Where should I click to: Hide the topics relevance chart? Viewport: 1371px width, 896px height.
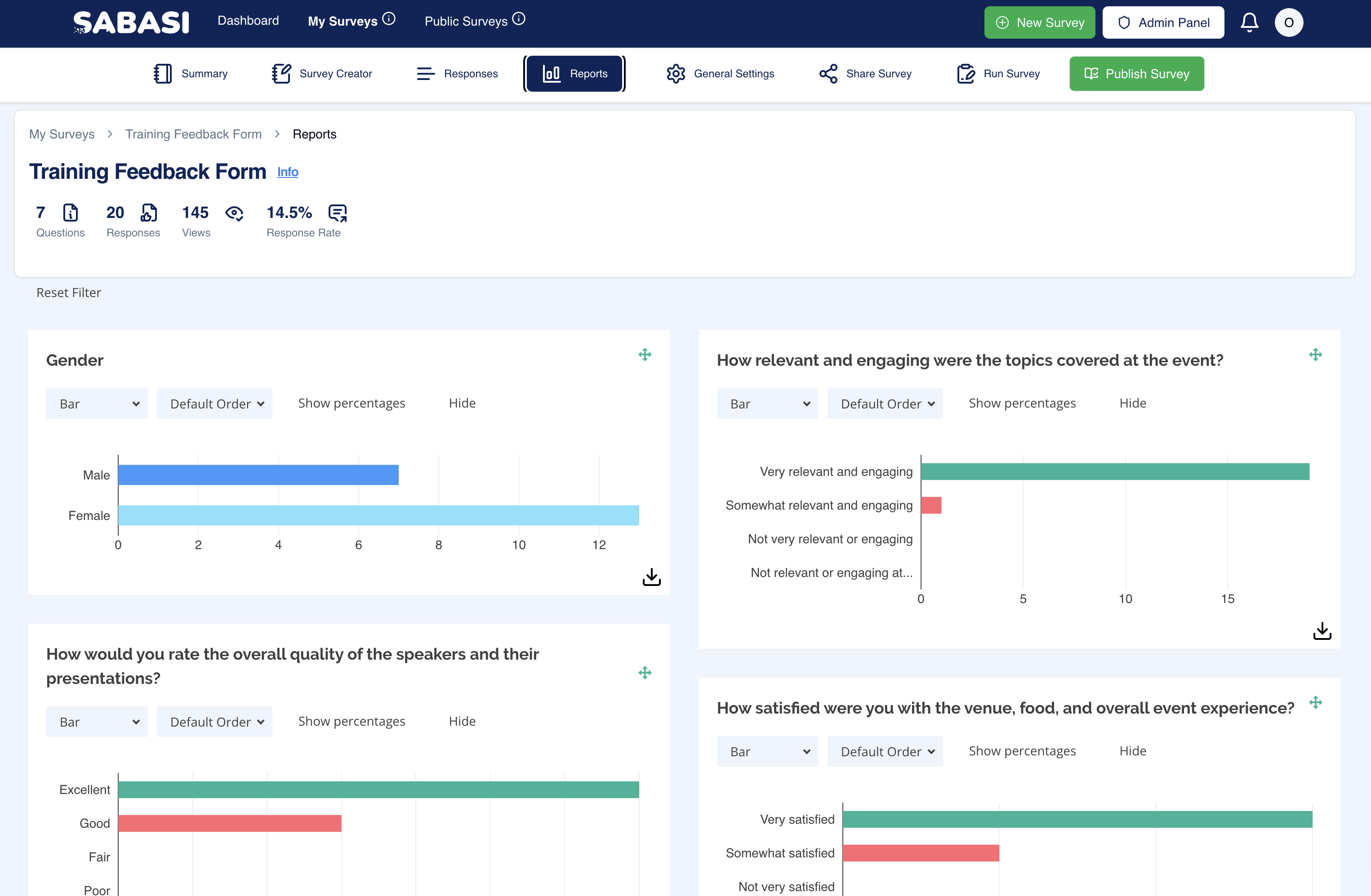[x=1132, y=403]
